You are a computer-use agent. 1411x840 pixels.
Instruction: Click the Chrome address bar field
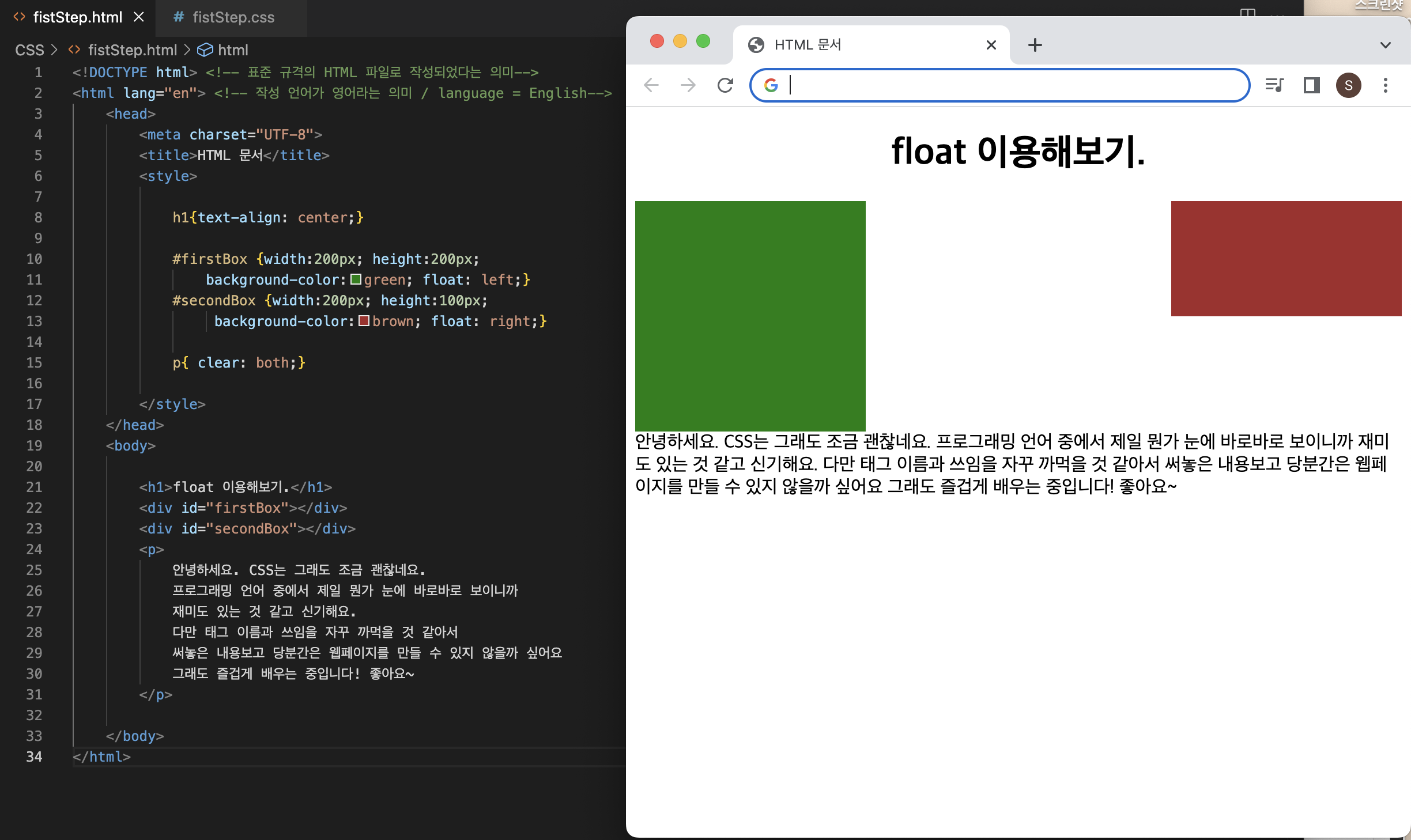click(1014, 85)
